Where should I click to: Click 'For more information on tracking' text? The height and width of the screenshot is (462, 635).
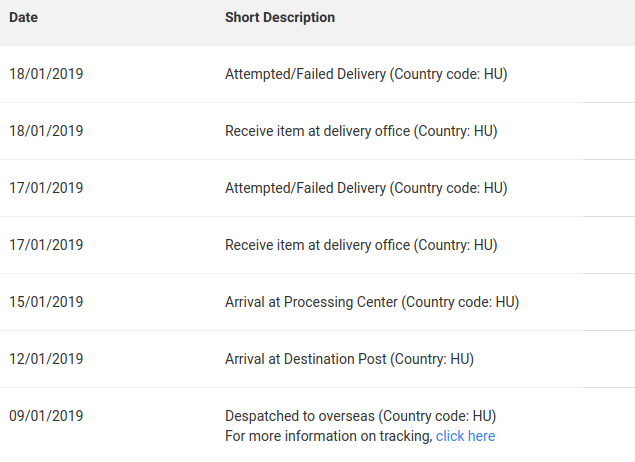point(329,436)
